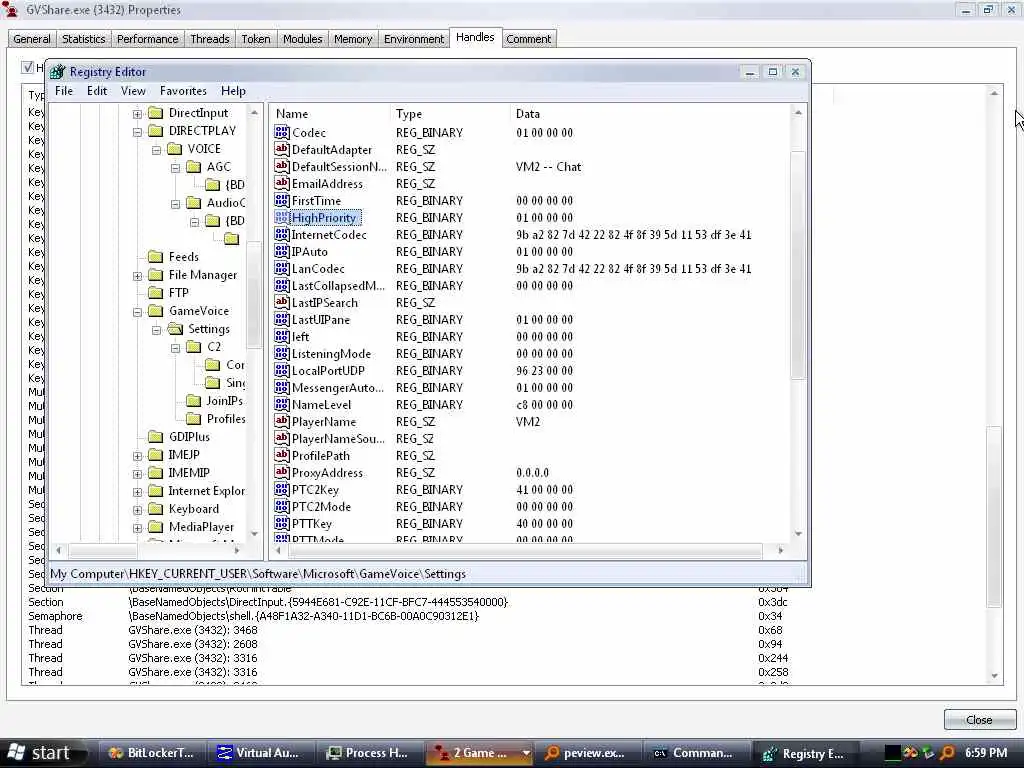Image resolution: width=1024 pixels, height=768 pixels.
Task: Click the tree pane scroll-down arrow
Action: 254,534
